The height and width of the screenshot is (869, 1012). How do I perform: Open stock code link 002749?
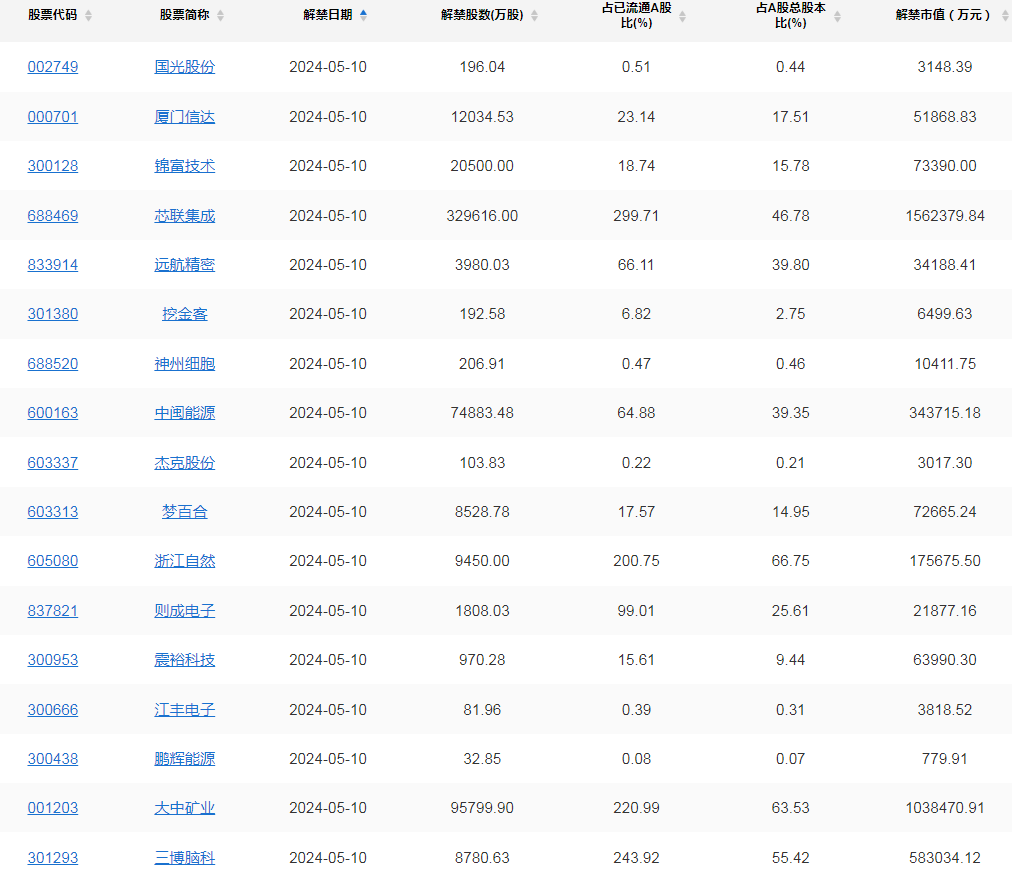[53, 66]
